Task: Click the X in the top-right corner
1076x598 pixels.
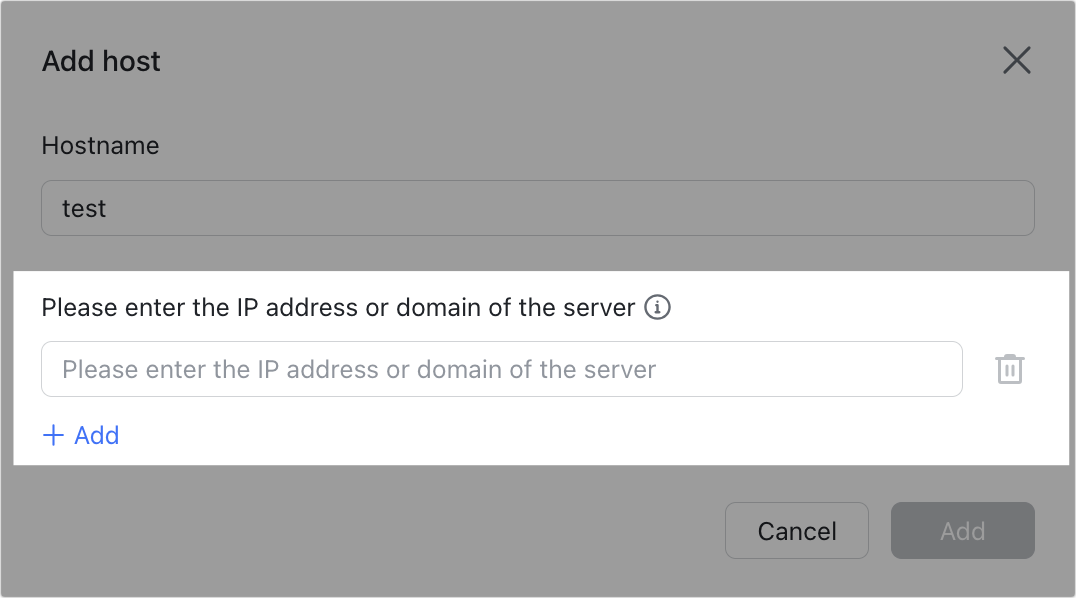Action: coord(1017,60)
